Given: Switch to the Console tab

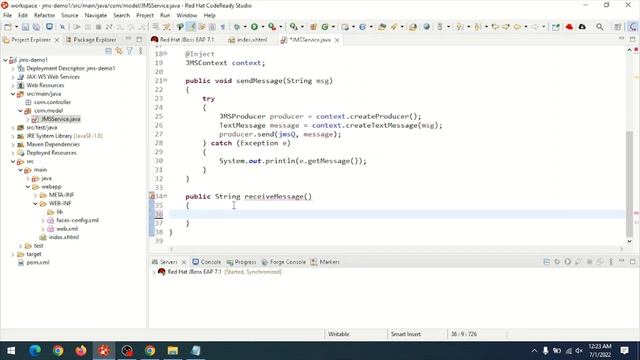Looking at the screenshot, I should (x=207, y=262).
